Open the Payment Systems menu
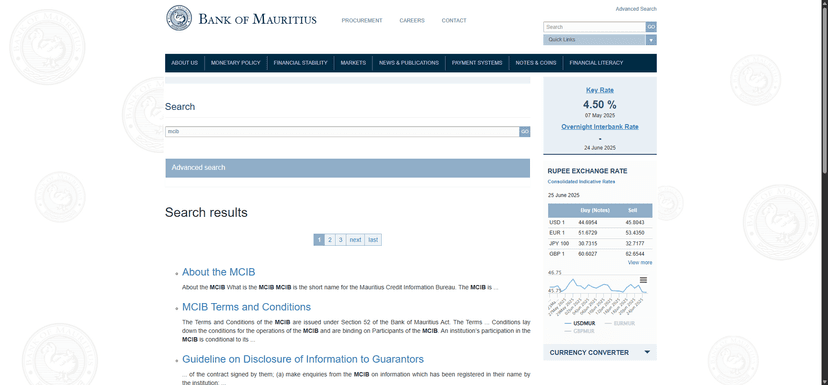This screenshot has height=385, width=828. pyautogui.click(x=477, y=63)
